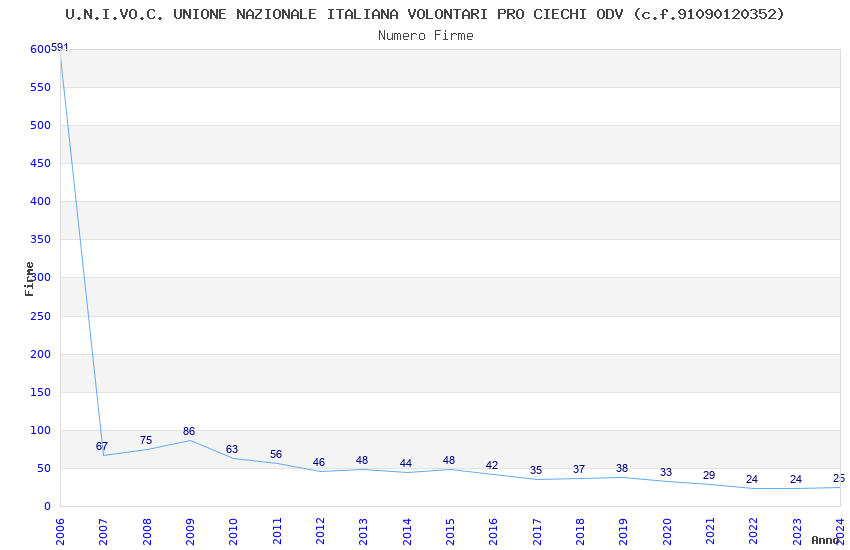
Task: Select the 33 data point label
Action: tap(666, 473)
